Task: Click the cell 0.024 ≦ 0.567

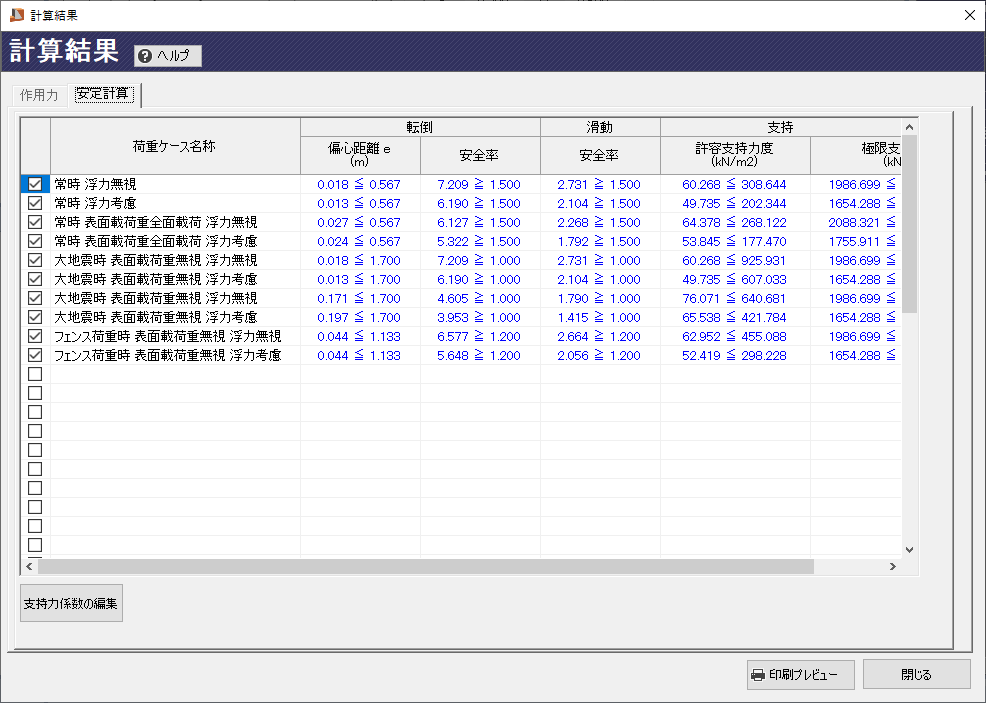Action: click(x=359, y=241)
